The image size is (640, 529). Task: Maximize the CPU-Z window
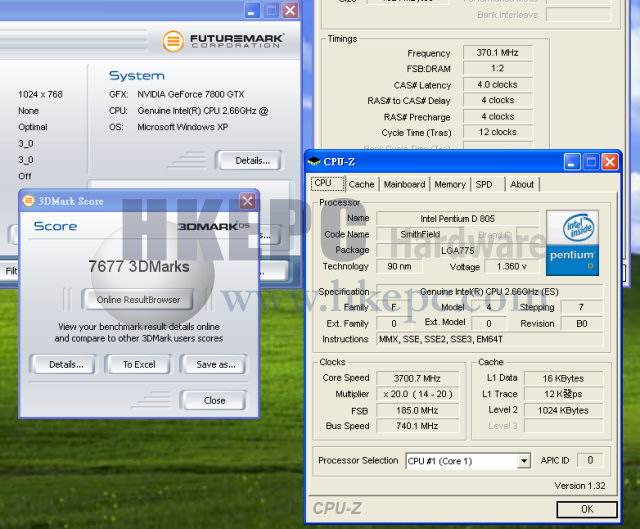click(591, 162)
